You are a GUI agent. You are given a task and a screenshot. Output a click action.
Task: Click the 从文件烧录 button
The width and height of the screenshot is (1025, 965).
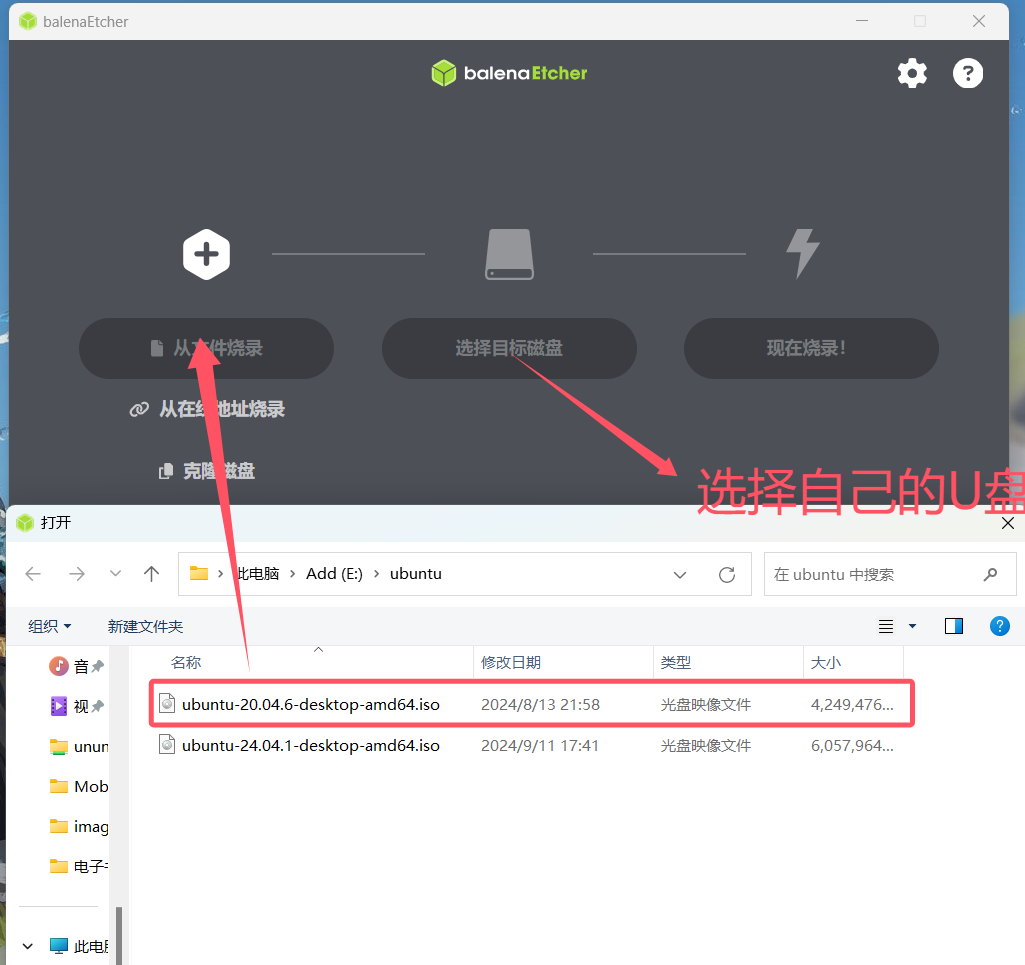click(207, 348)
